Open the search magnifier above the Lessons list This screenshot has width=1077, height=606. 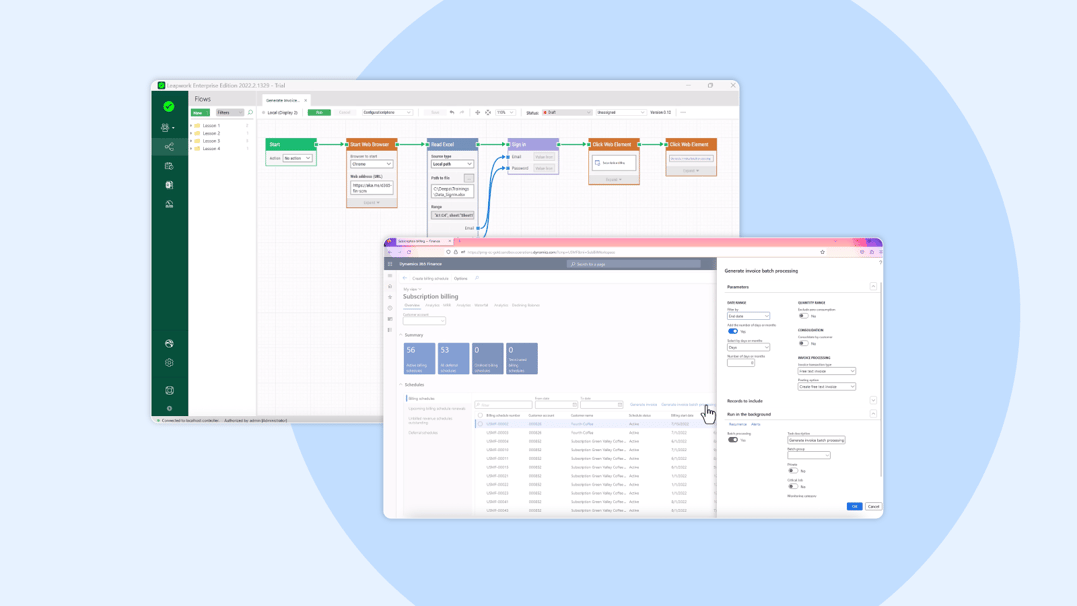coord(249,113)
